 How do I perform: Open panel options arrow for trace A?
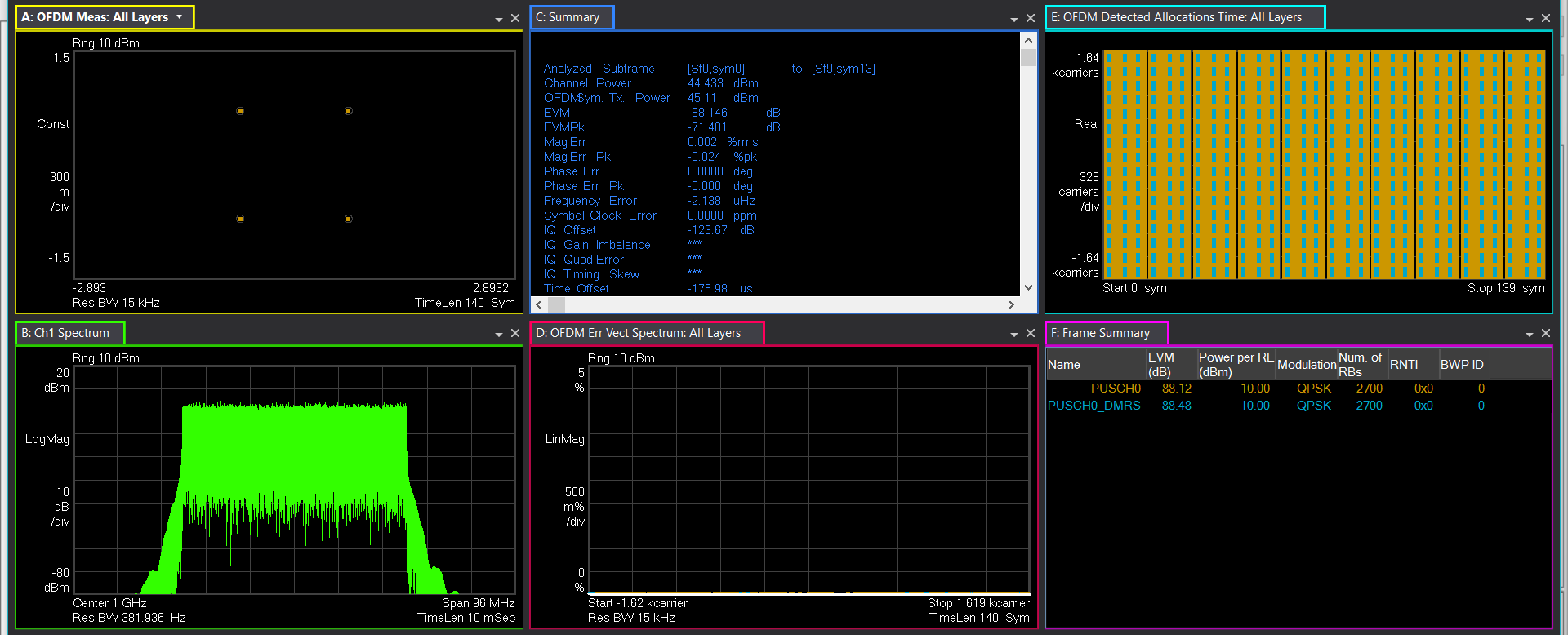pyautogui.click(x=499, y=19)
